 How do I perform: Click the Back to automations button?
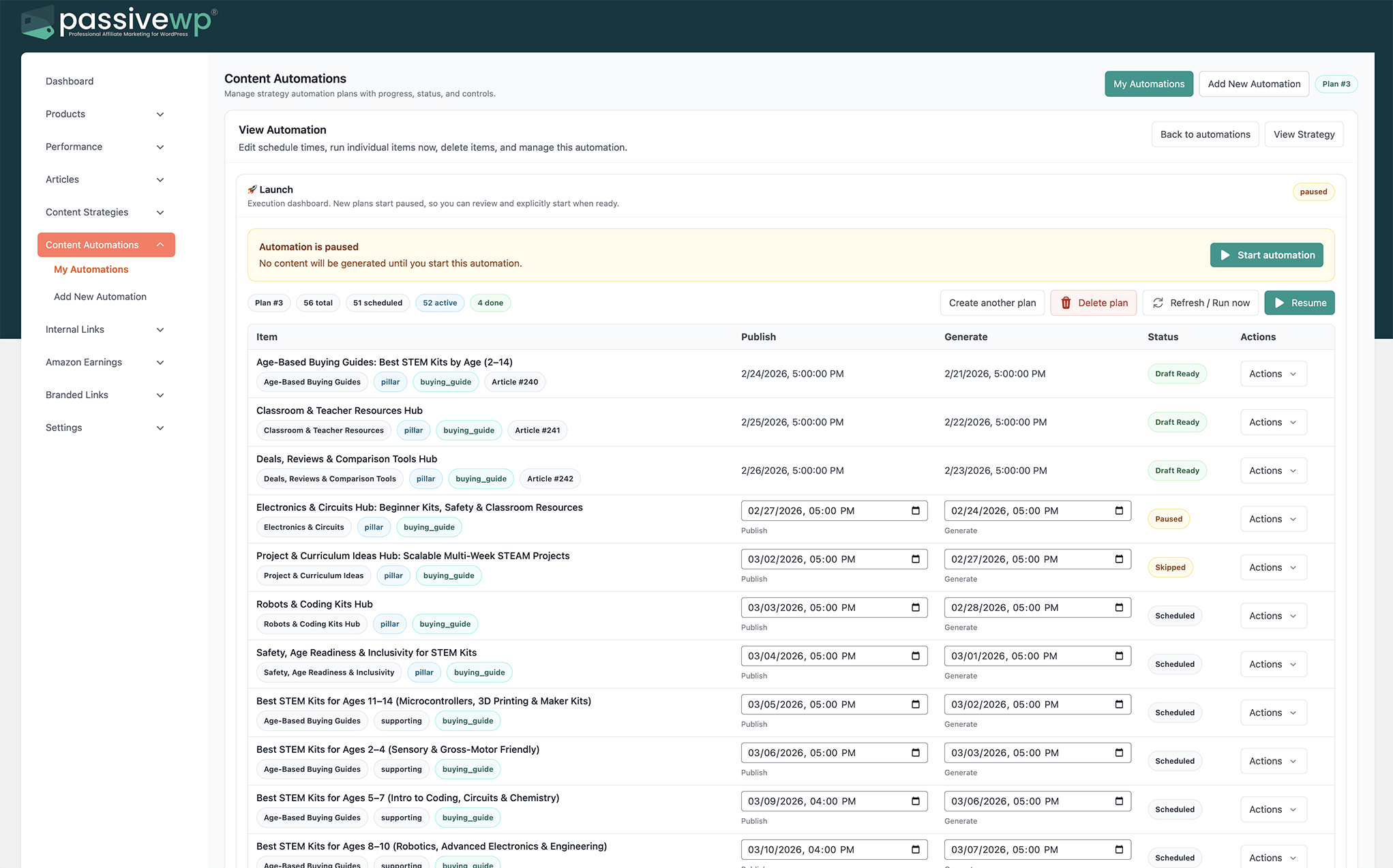pyautogui.click(x=1205, y=134)
